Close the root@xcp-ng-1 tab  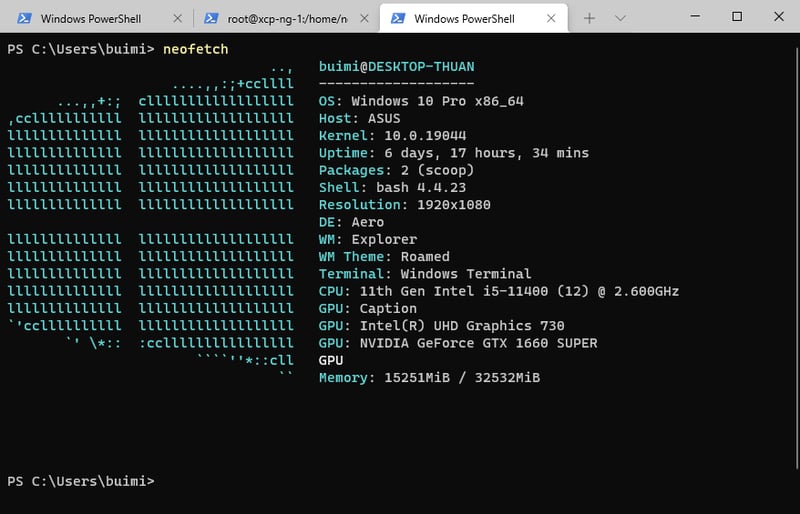364,18
